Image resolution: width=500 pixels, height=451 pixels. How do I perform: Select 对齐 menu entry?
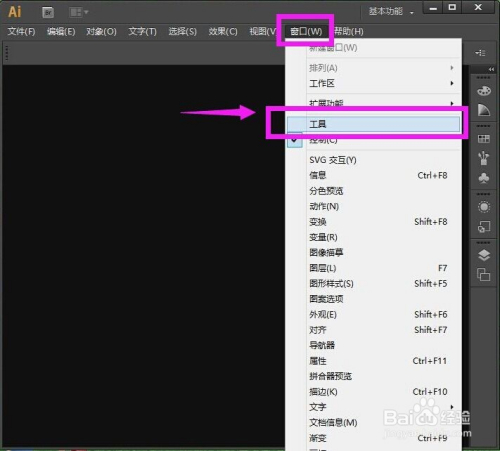(x=373, y=330)
